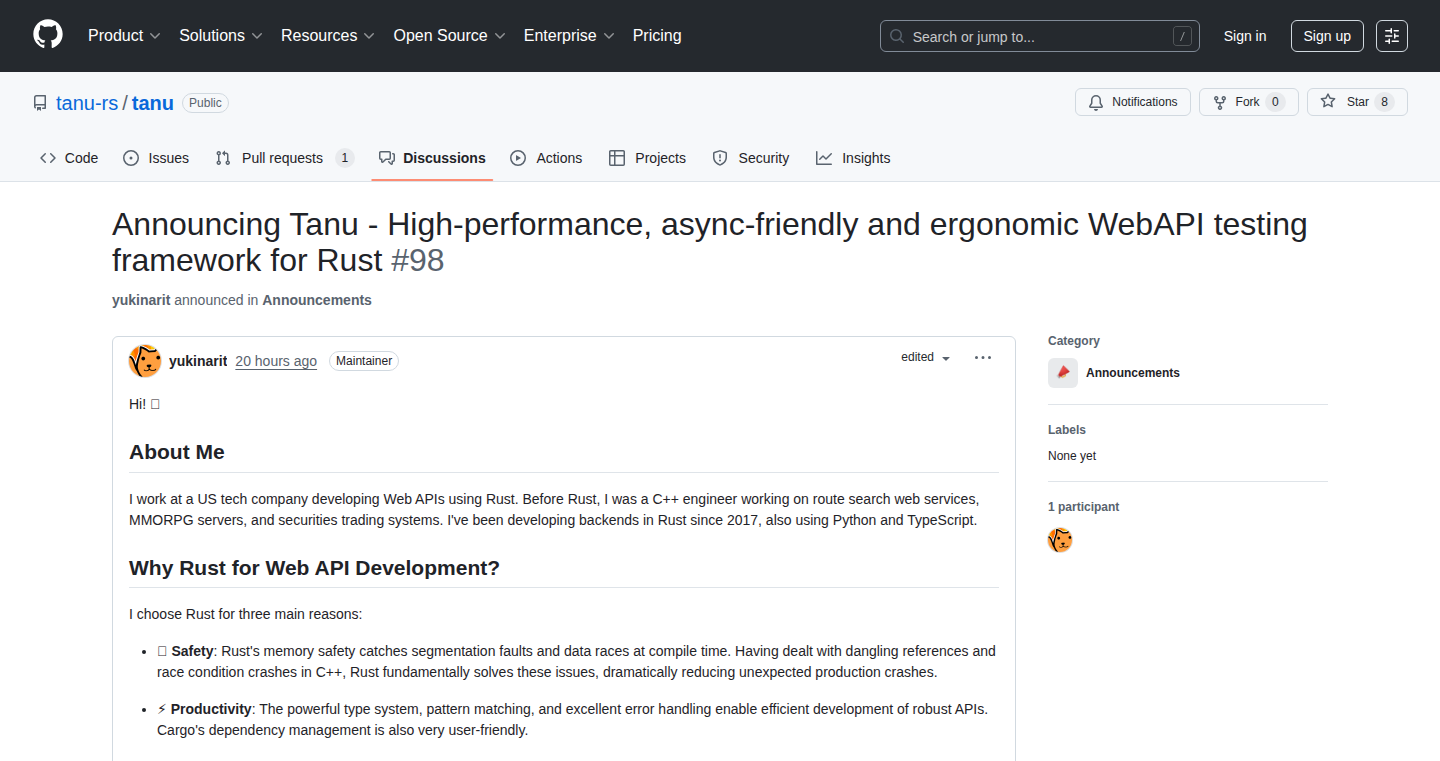Click the Sign in link

[x=1245, y=36]
